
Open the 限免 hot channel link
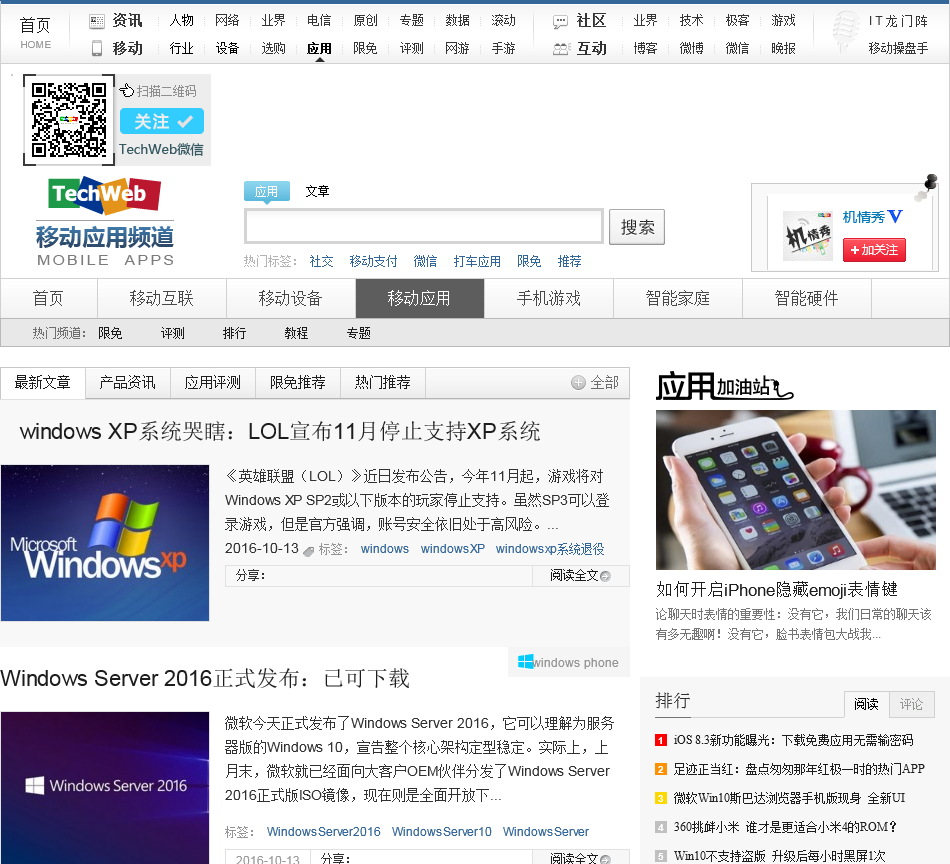pos(110,333)
